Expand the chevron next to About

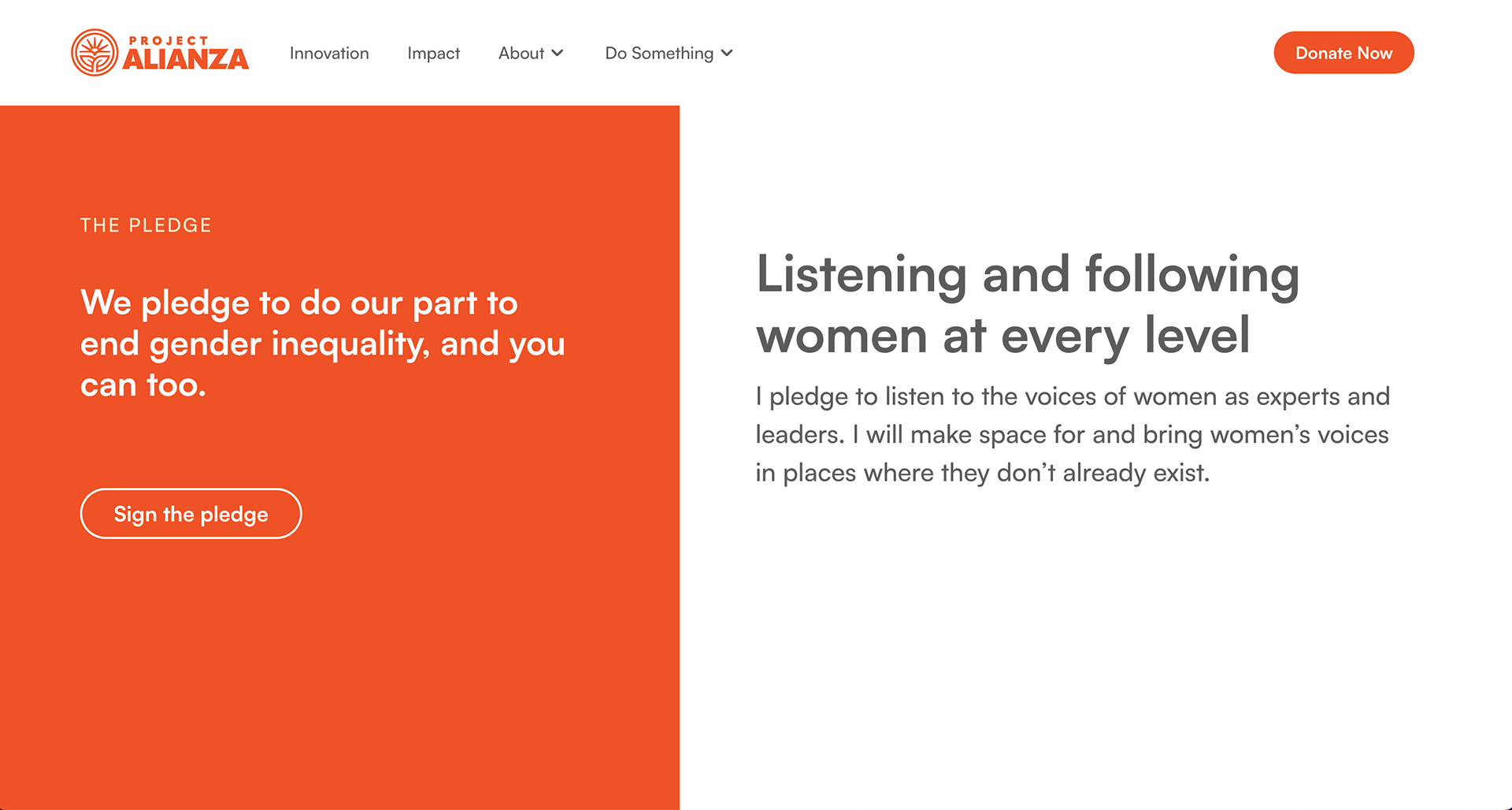pyautogui.click(x=558, y=53)
